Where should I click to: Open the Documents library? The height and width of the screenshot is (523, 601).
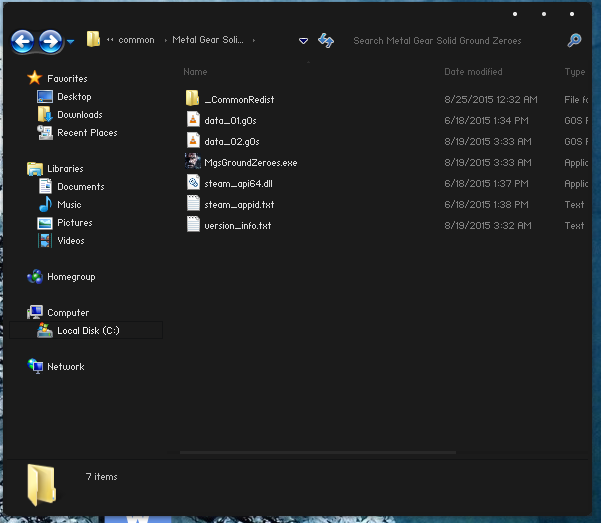tap(80, 187)
